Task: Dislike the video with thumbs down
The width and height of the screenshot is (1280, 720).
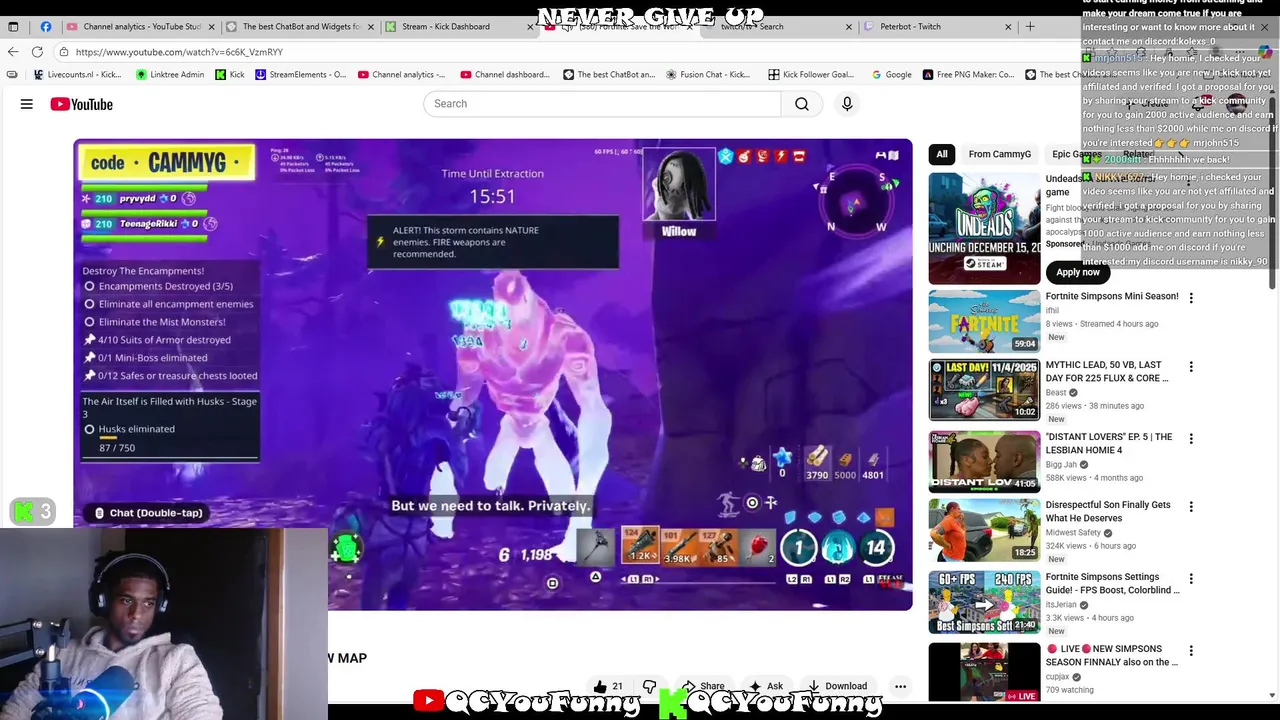Action: (649, 686)
